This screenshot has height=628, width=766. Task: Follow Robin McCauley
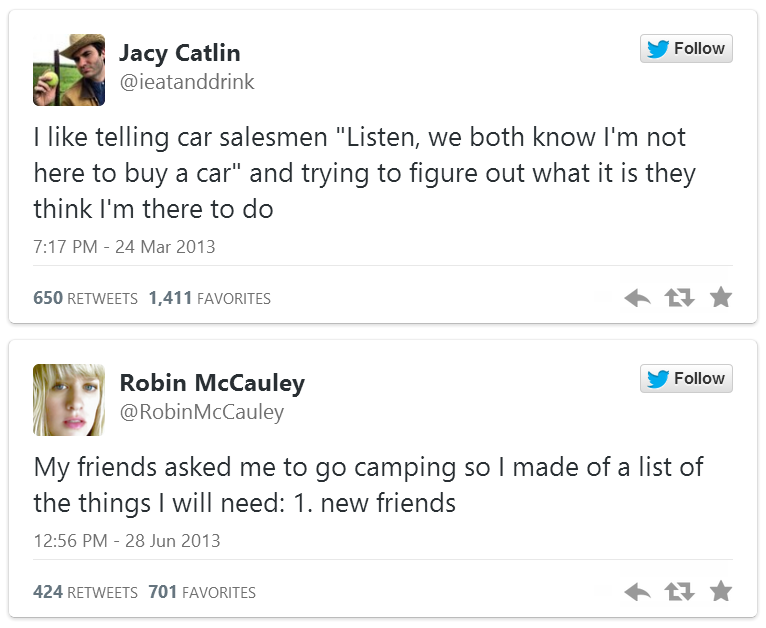[x=686, y=379]
